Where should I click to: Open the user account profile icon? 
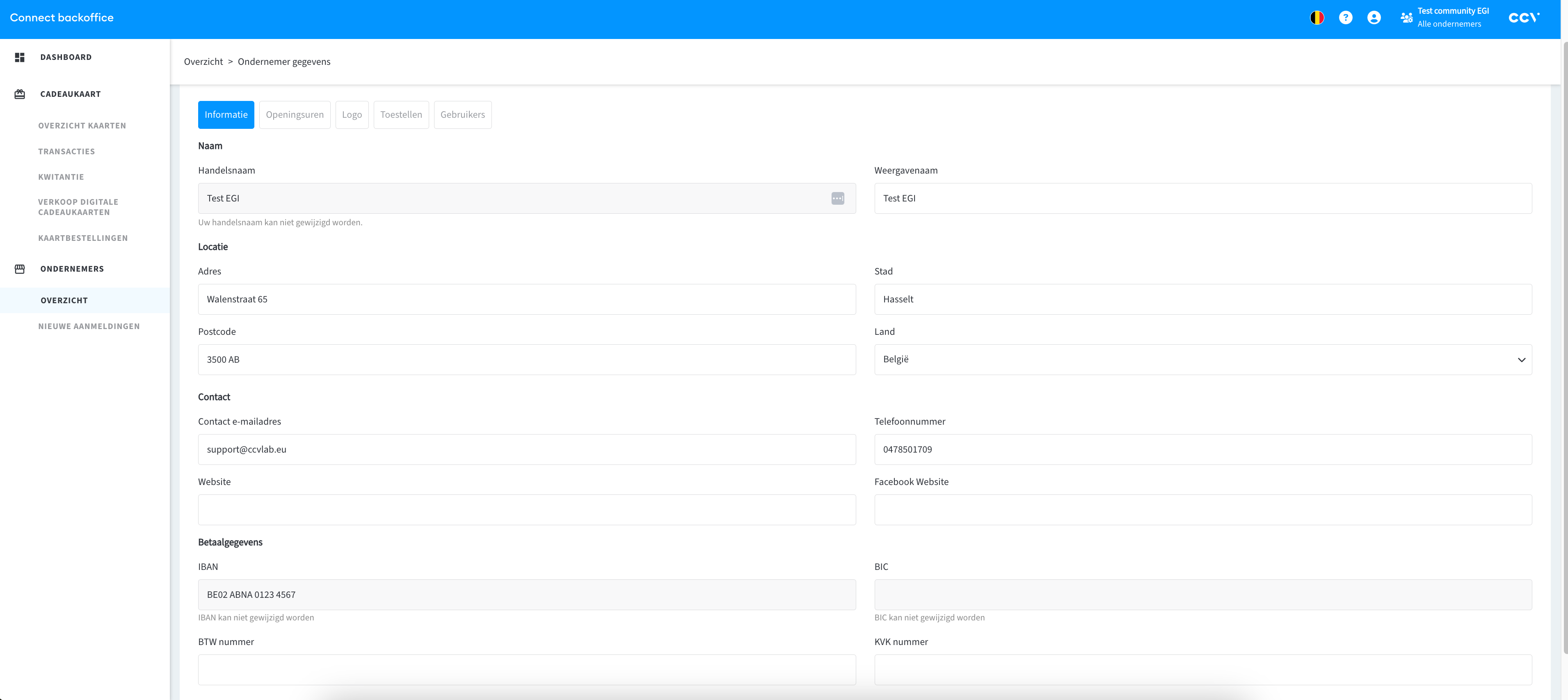tap(1373, 18)
